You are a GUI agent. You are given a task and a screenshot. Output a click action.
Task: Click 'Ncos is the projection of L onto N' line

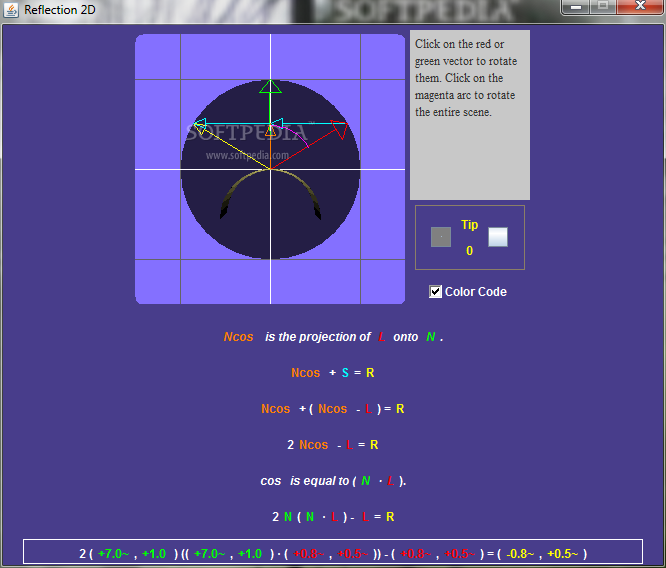pos(333,337)
